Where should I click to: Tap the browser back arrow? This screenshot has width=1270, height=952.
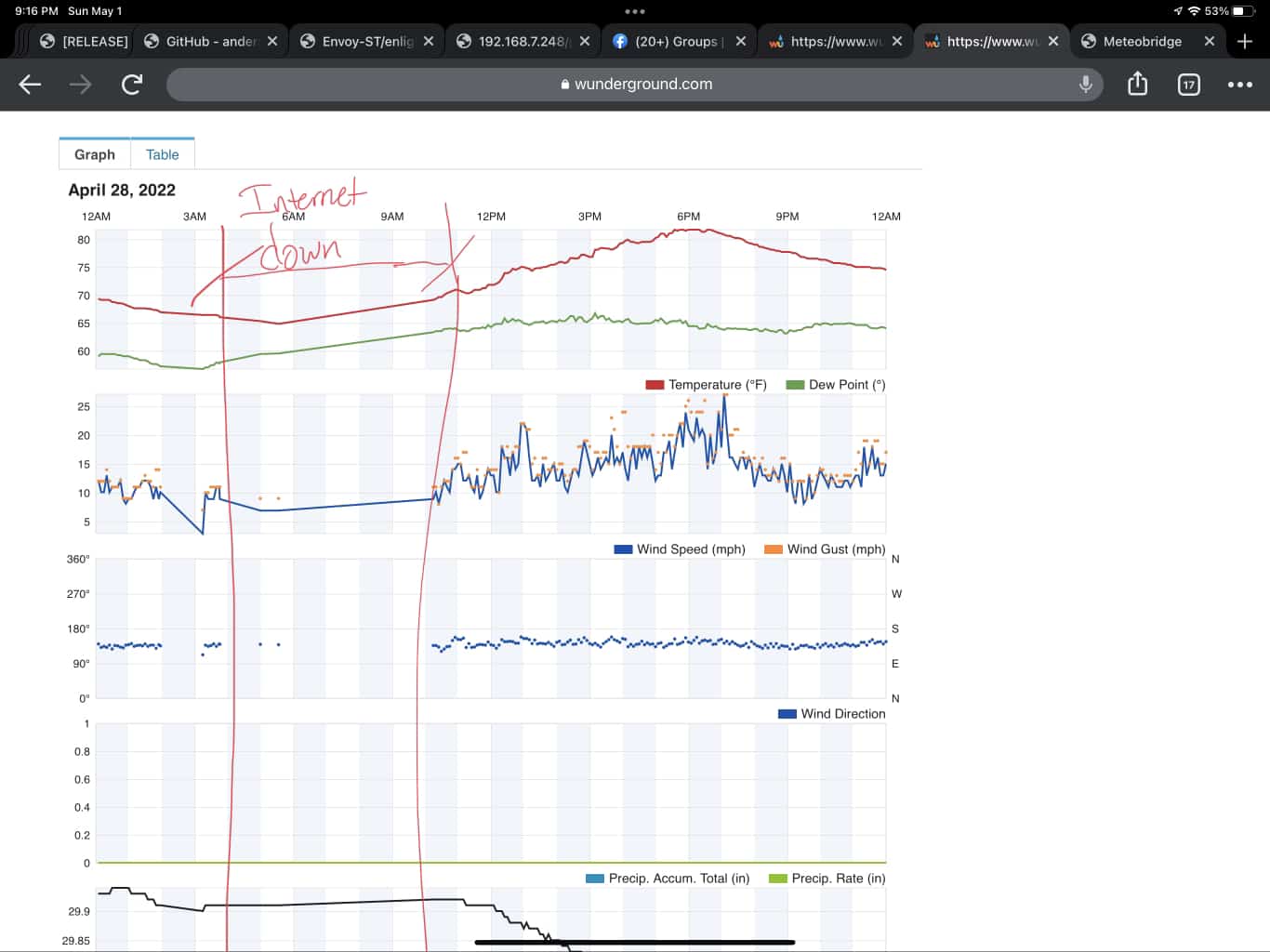(30, 85)
